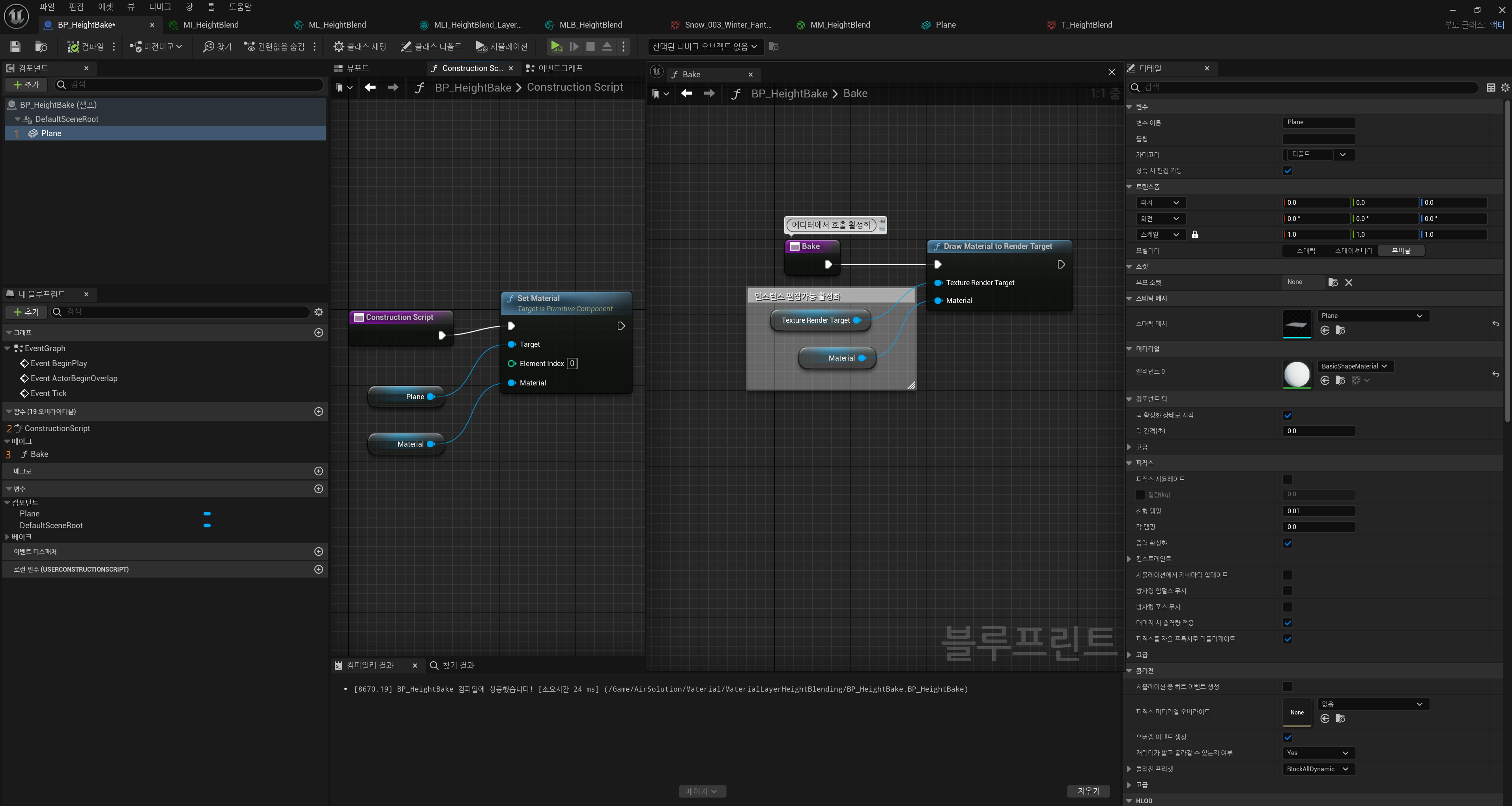Click the BasicShapeMaterial sphere thumbnail
The width and height of the screenshot is (1512, 806).
click(x=1297, y=374)
